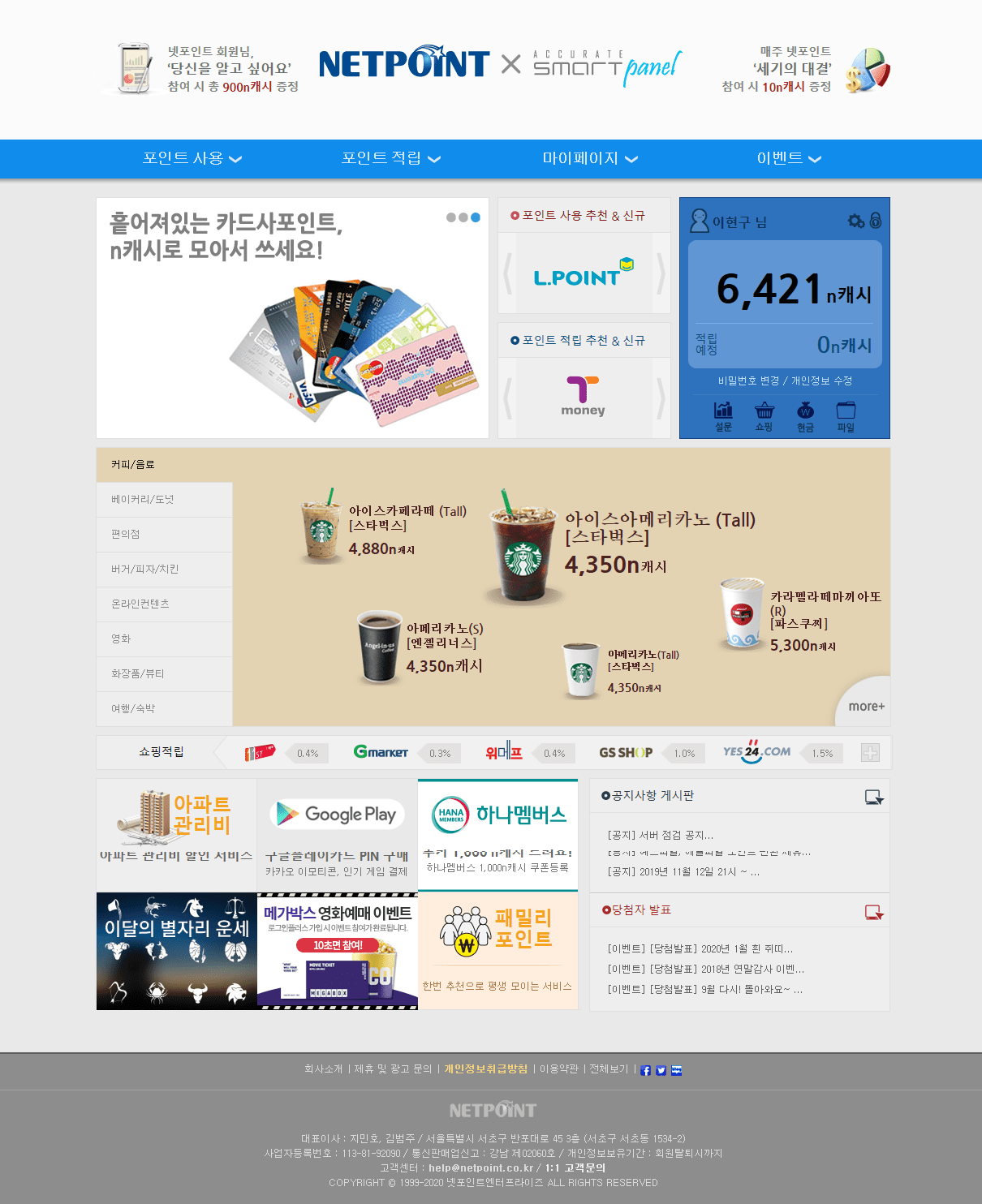Screen dimensions: 982x1204
Task: Open notice 서버 점검 공지
Action: pos(661,835)
